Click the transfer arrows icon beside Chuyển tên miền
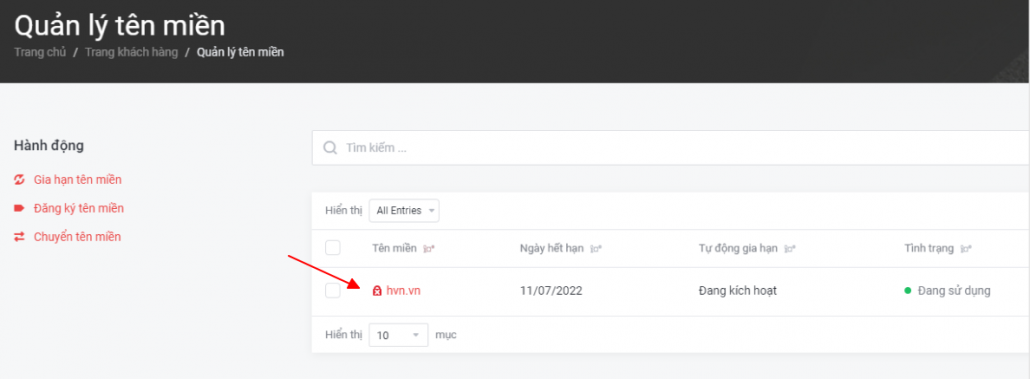The image size is (1030, 379). point(19,236)
